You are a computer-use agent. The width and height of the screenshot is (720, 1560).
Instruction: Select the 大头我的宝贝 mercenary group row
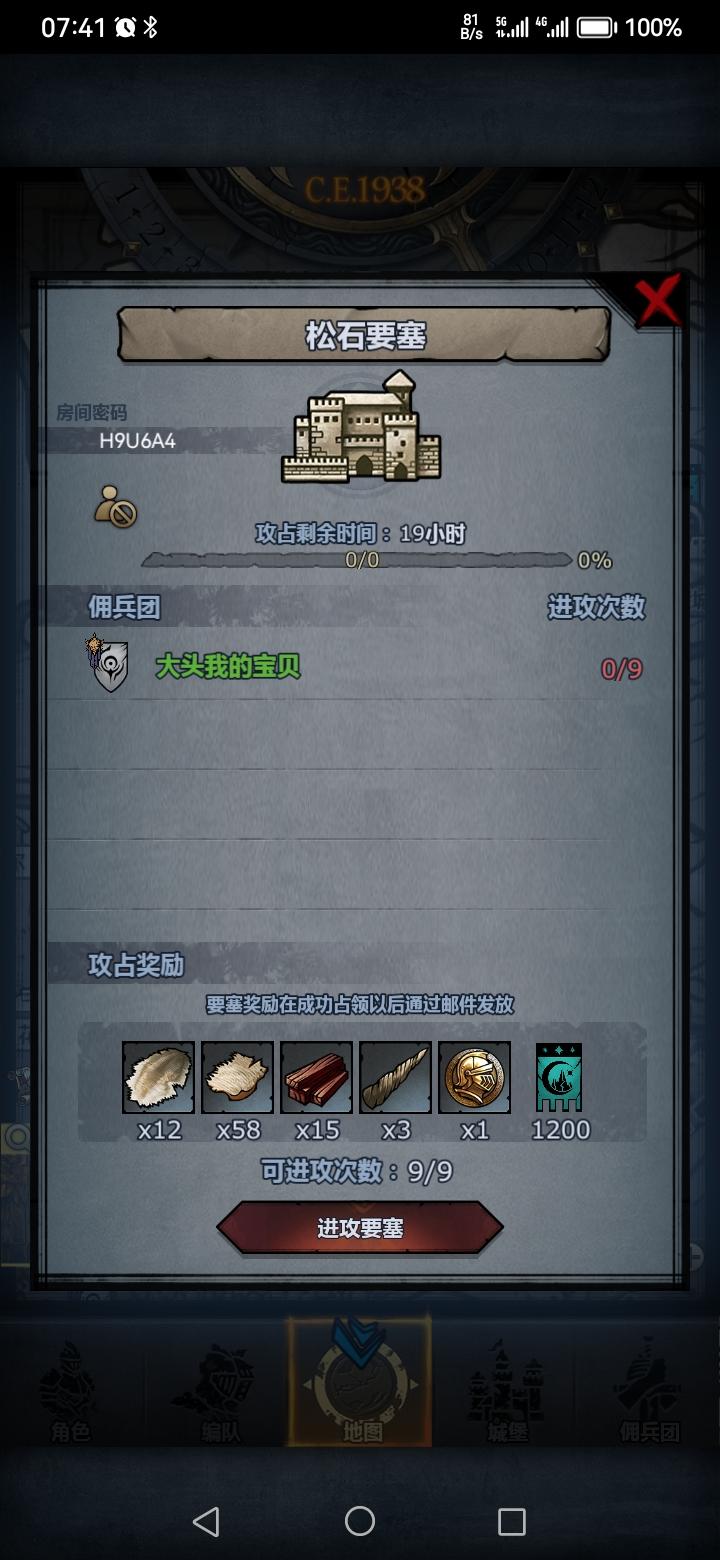coord(366,667)
